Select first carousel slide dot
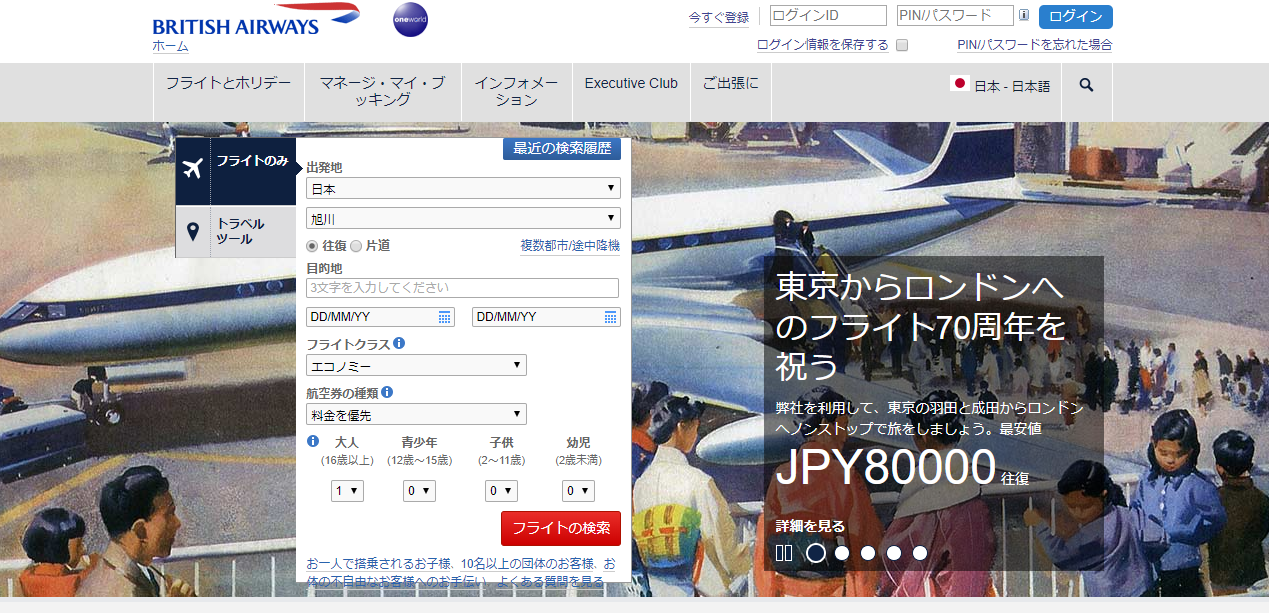1269x613 pixels. click(816, 553)
